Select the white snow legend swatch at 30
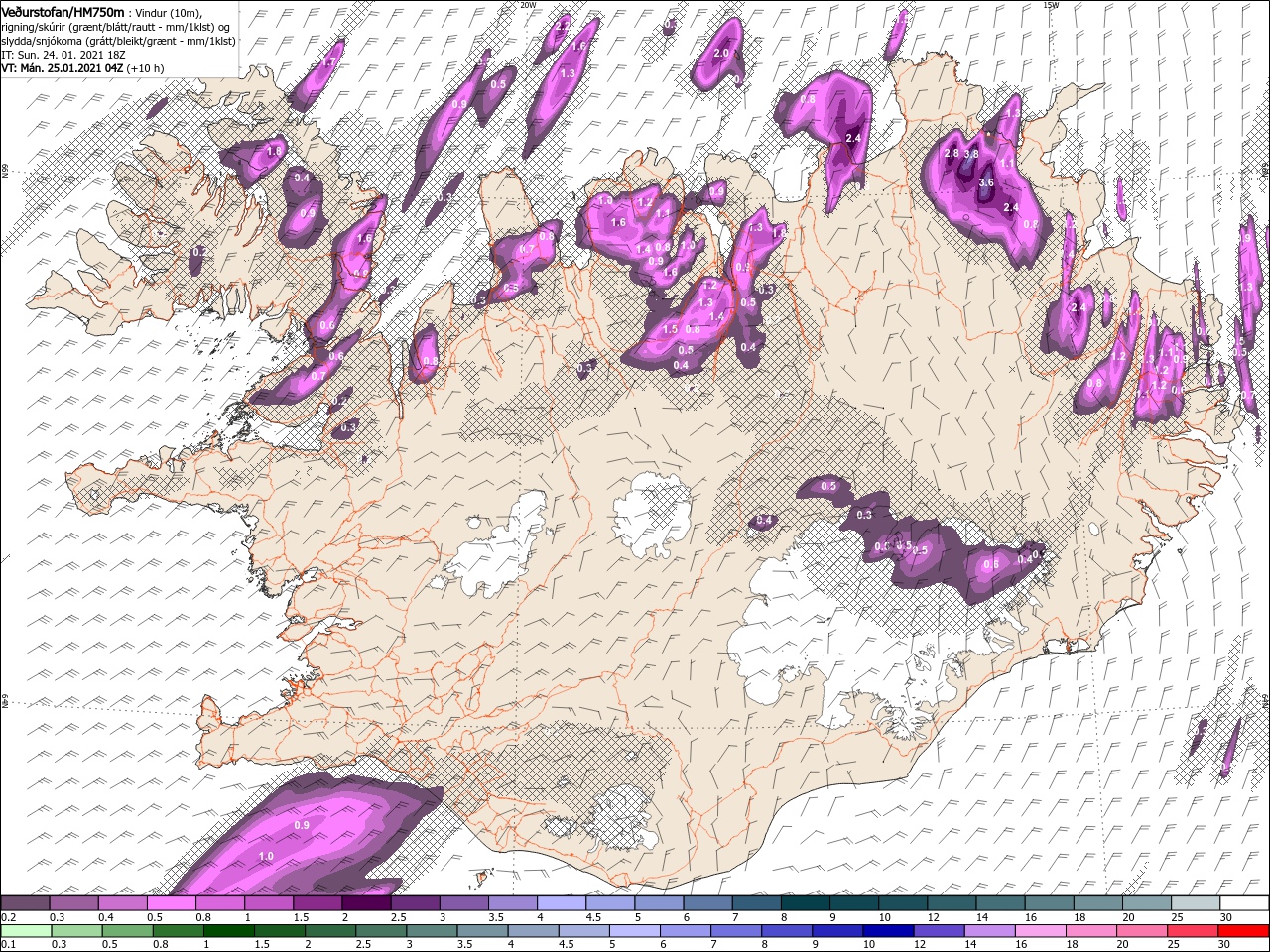This screenshot has width=1270, height=952. [x=1244, y=902]
